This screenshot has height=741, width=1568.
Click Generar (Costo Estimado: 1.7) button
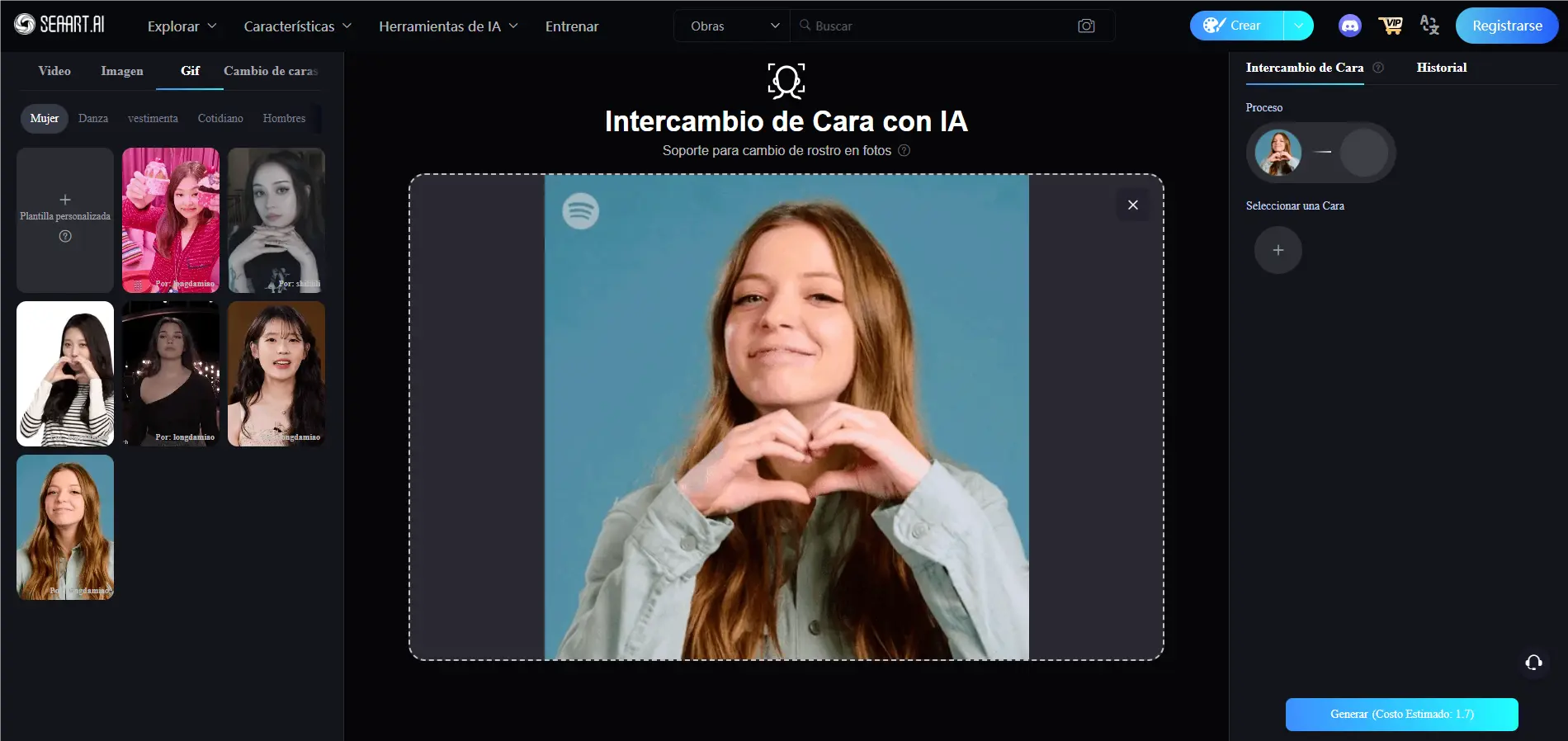[x=1401, y=715]
